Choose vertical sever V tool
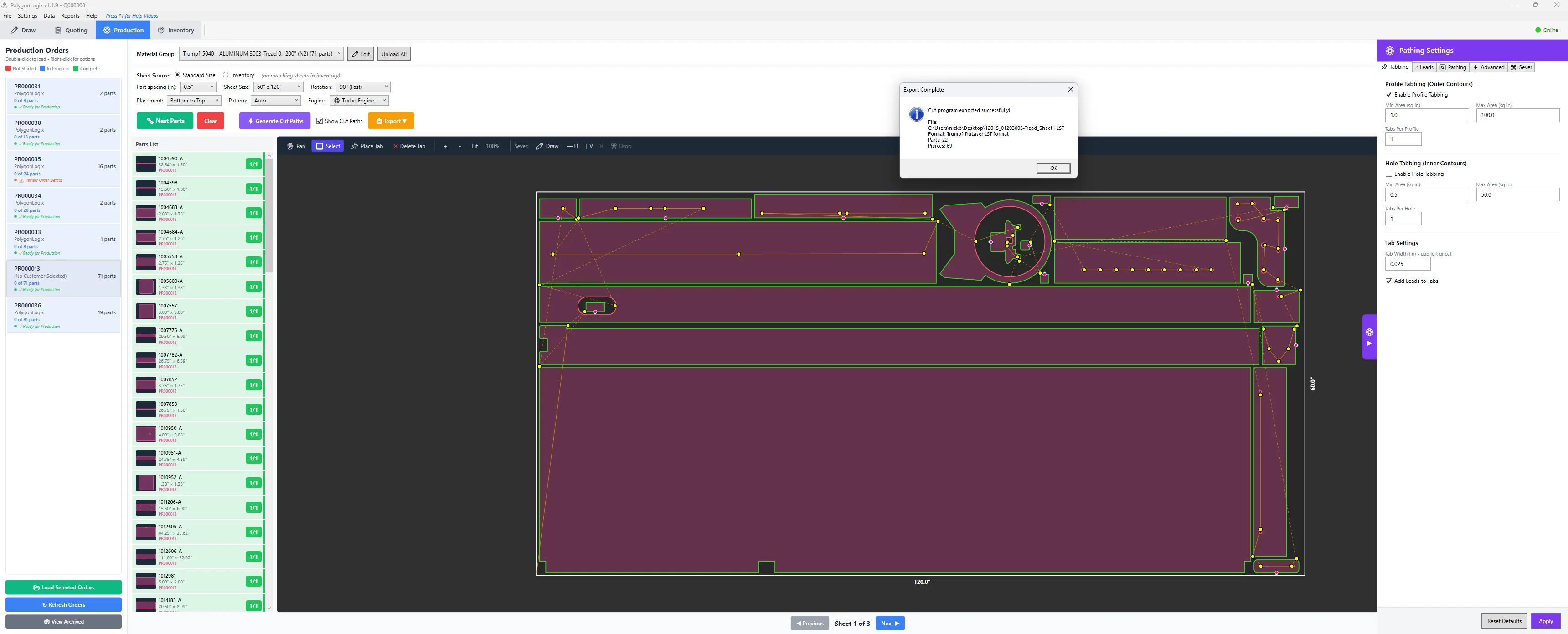1568x634 pixels. [589, 146]
